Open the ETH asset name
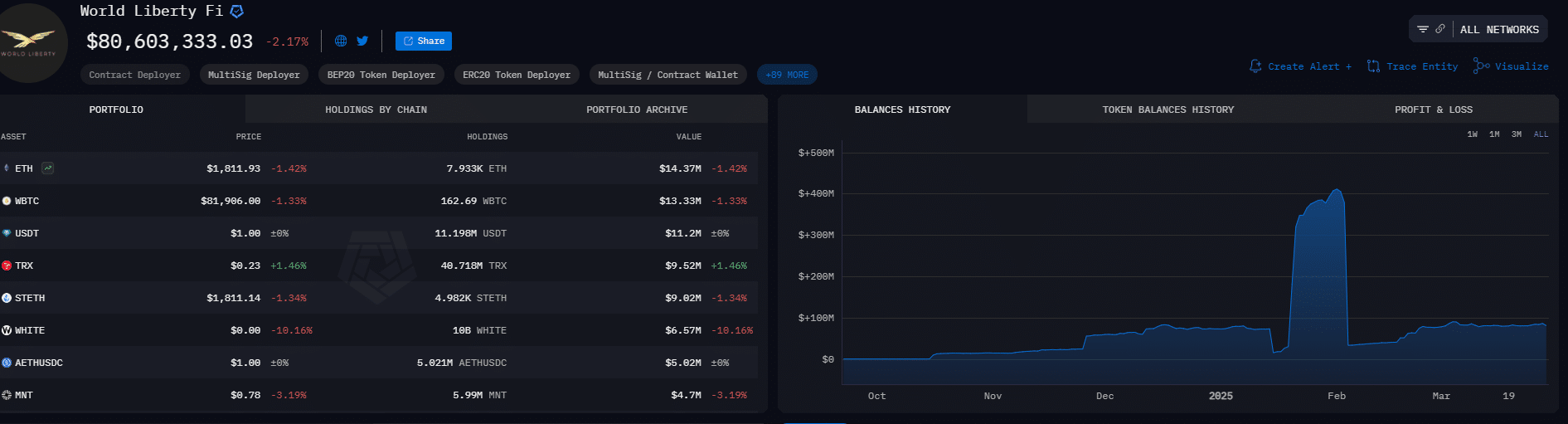The height and width of the screenshot is (424, 1568). [x=24, y=168]
